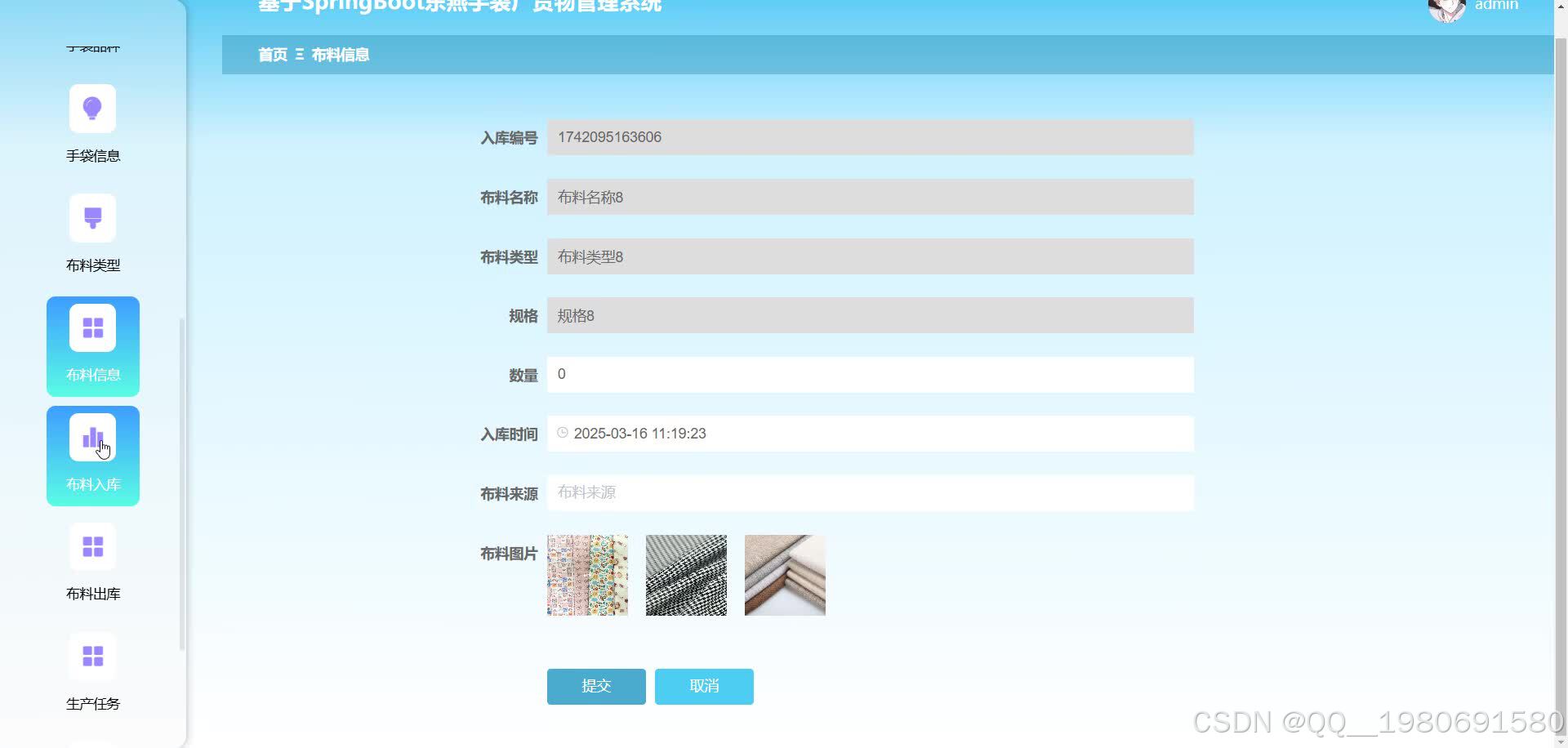1568x748 pixels.
Task: Navigate to 首页 breadcrumb link
Action: [x=273, y=55]
